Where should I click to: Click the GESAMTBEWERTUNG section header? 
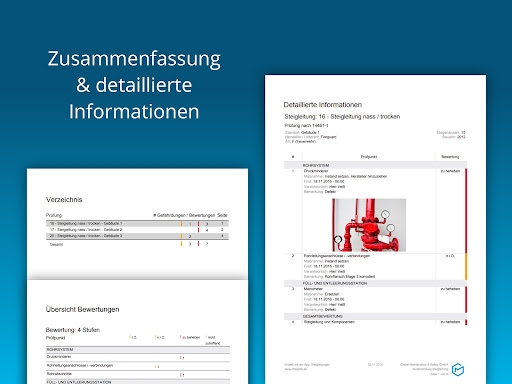(x=375, y=316)
